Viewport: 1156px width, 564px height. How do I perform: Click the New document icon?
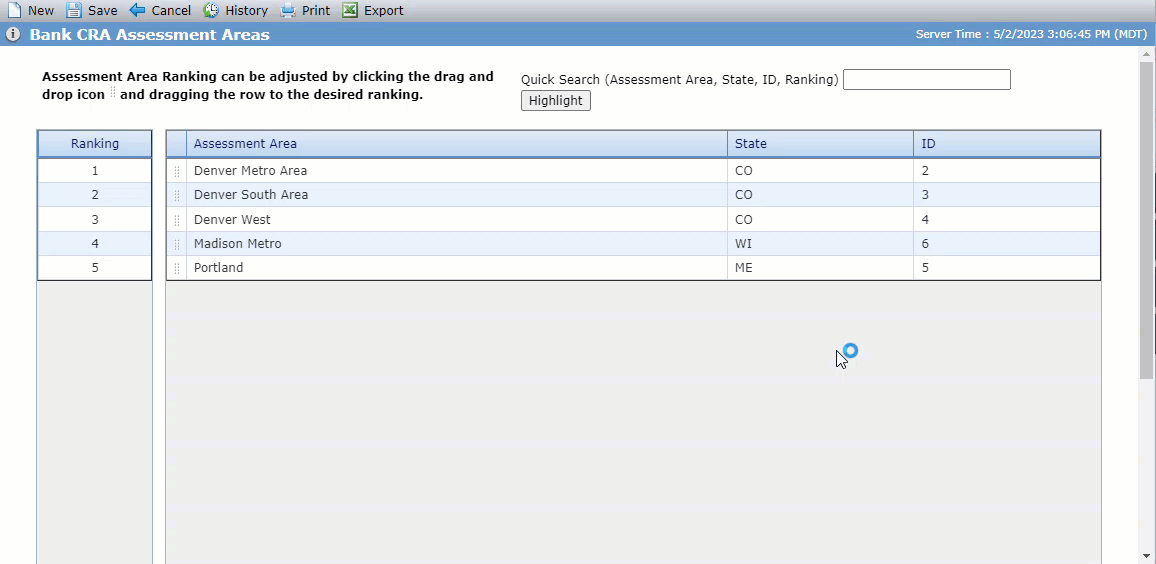[x=14, y=10]
